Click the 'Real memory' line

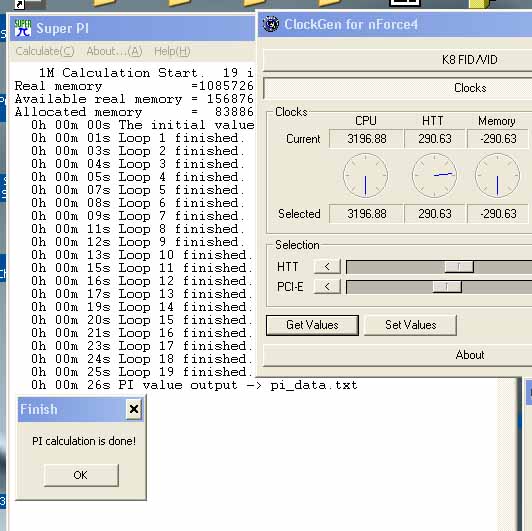click(x=134, y=86)
